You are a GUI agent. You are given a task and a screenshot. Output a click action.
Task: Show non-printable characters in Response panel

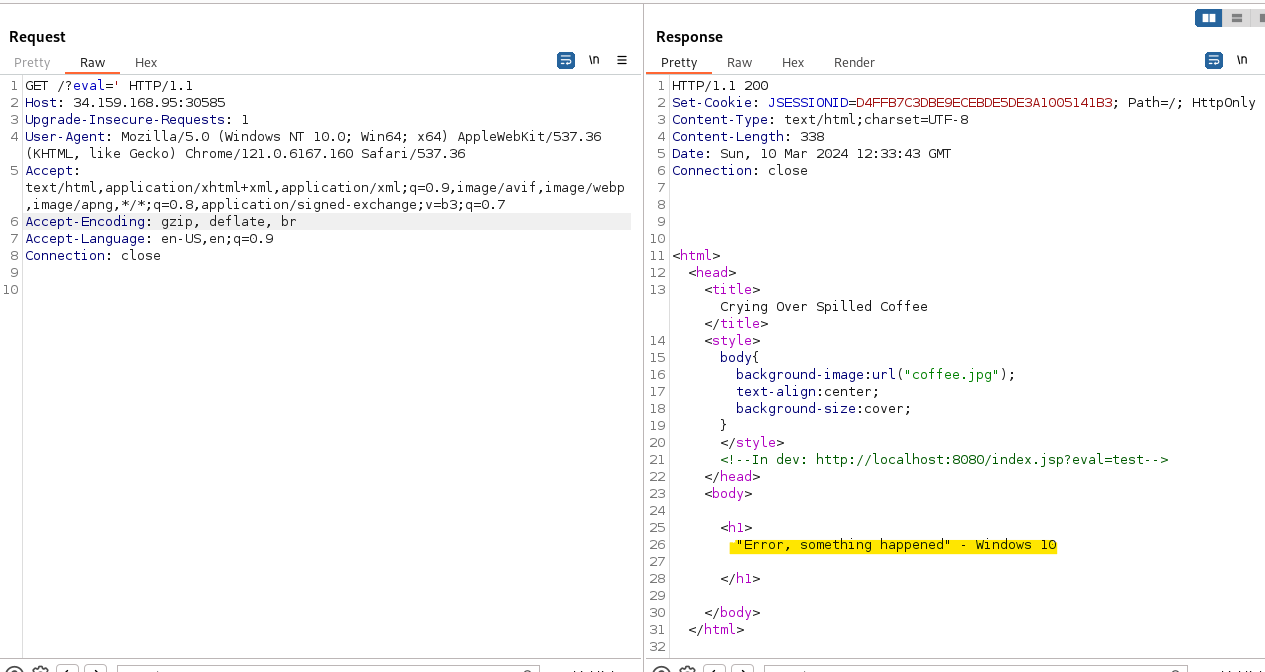[1242, 61]
